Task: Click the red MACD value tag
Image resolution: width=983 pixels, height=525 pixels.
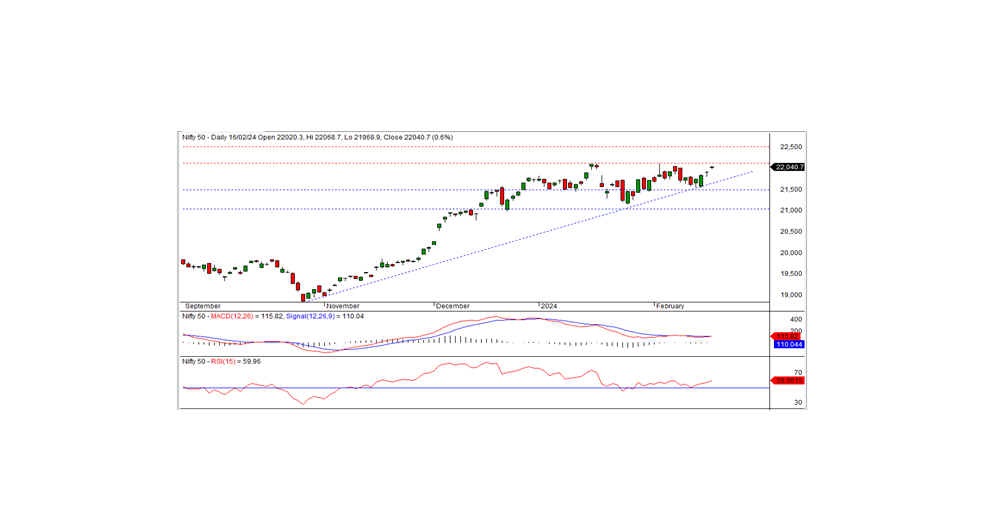Action: [x=788, y=335]
